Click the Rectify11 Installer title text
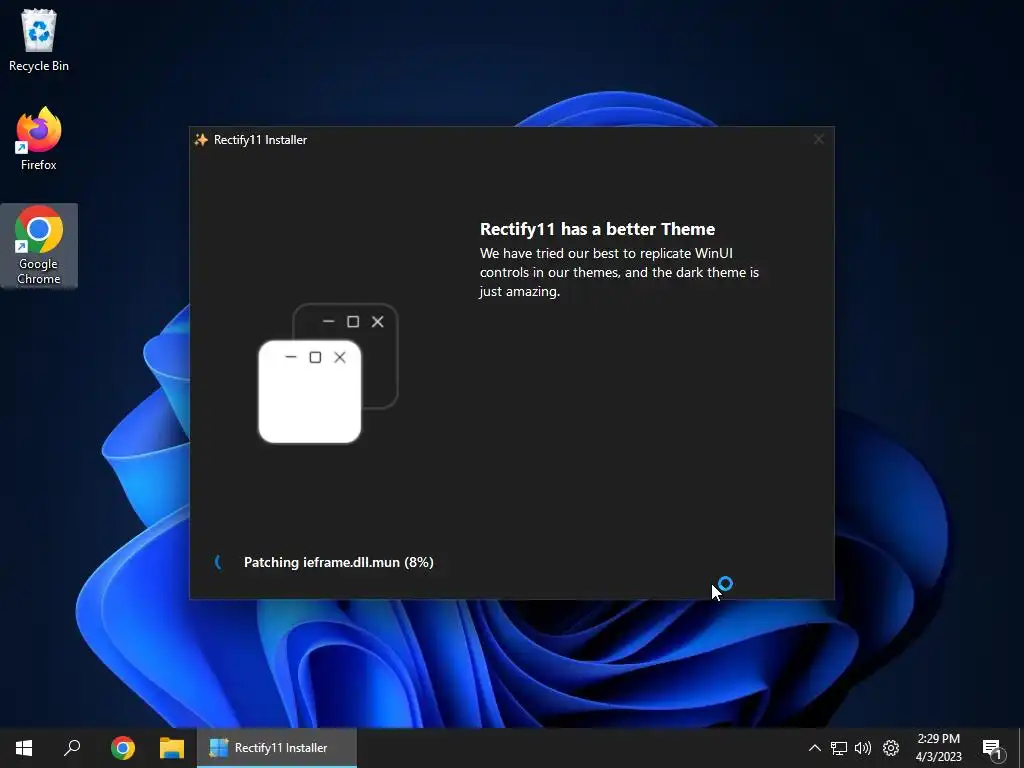Viewport: 1024px width, 768px height. point(260,140)
